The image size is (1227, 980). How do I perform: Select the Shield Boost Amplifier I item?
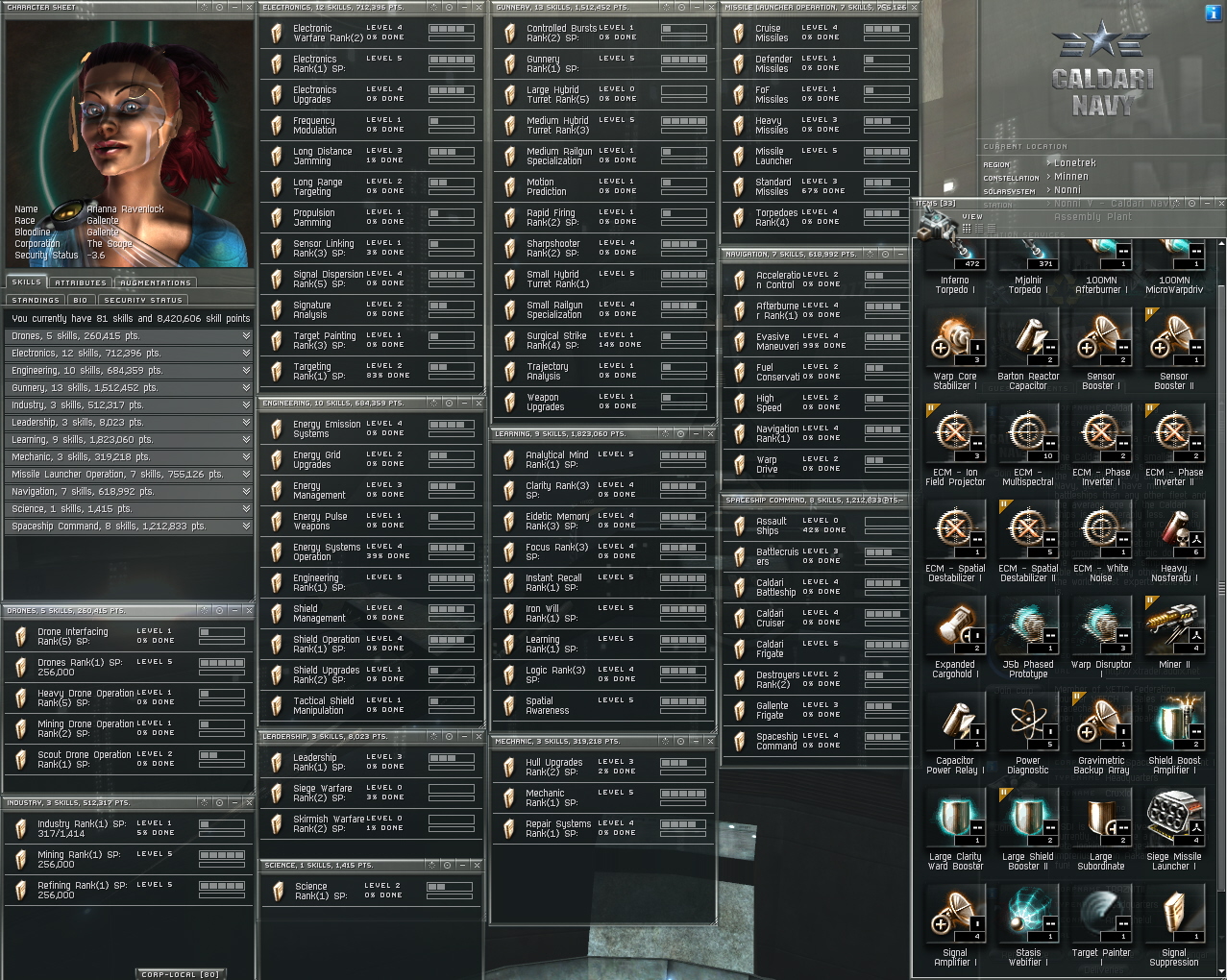coord(1174,734)
